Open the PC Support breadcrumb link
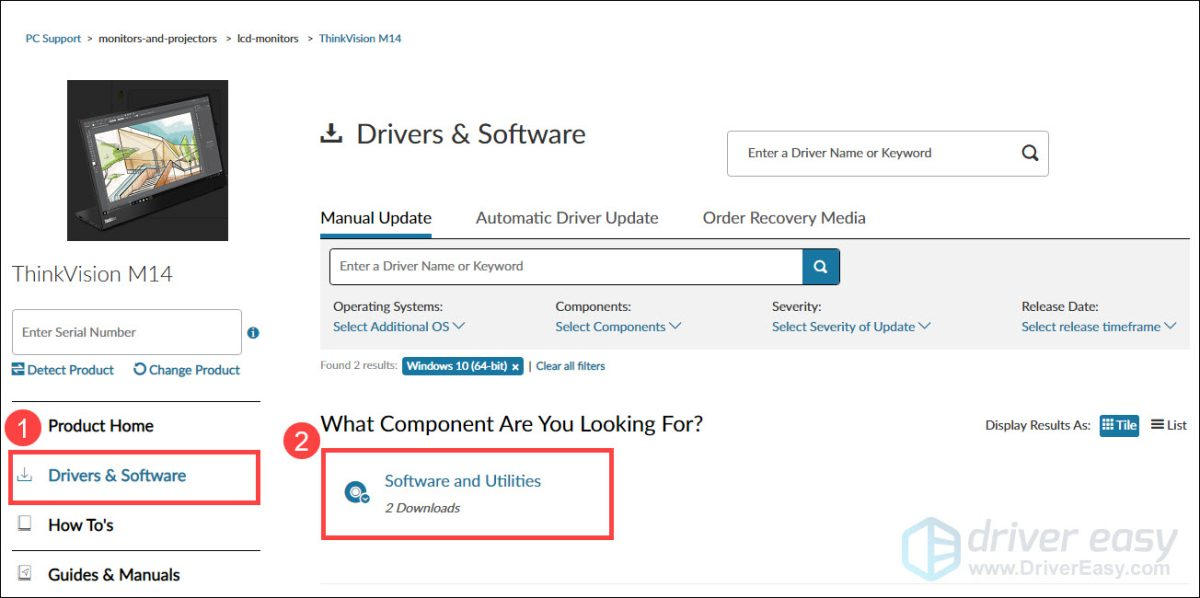This screenshot has height=598, width=1200. click(52, 38)
